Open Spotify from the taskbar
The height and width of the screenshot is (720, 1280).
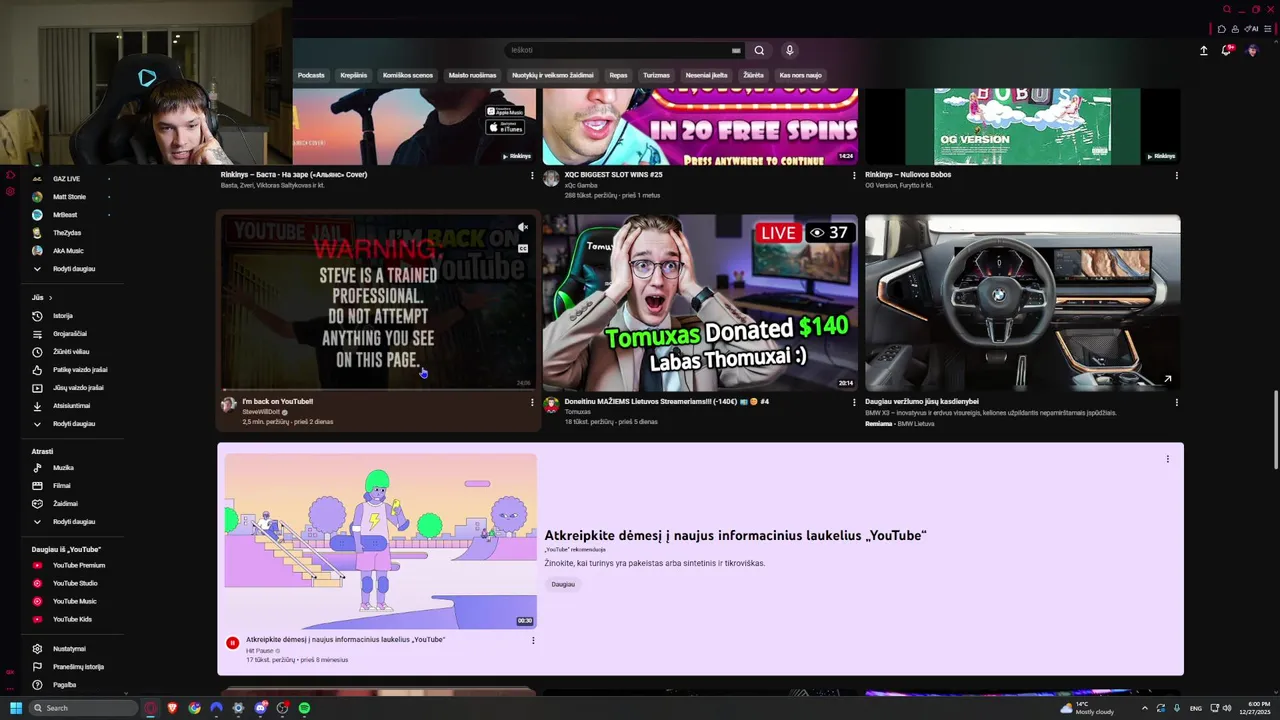tap(304, 708)
